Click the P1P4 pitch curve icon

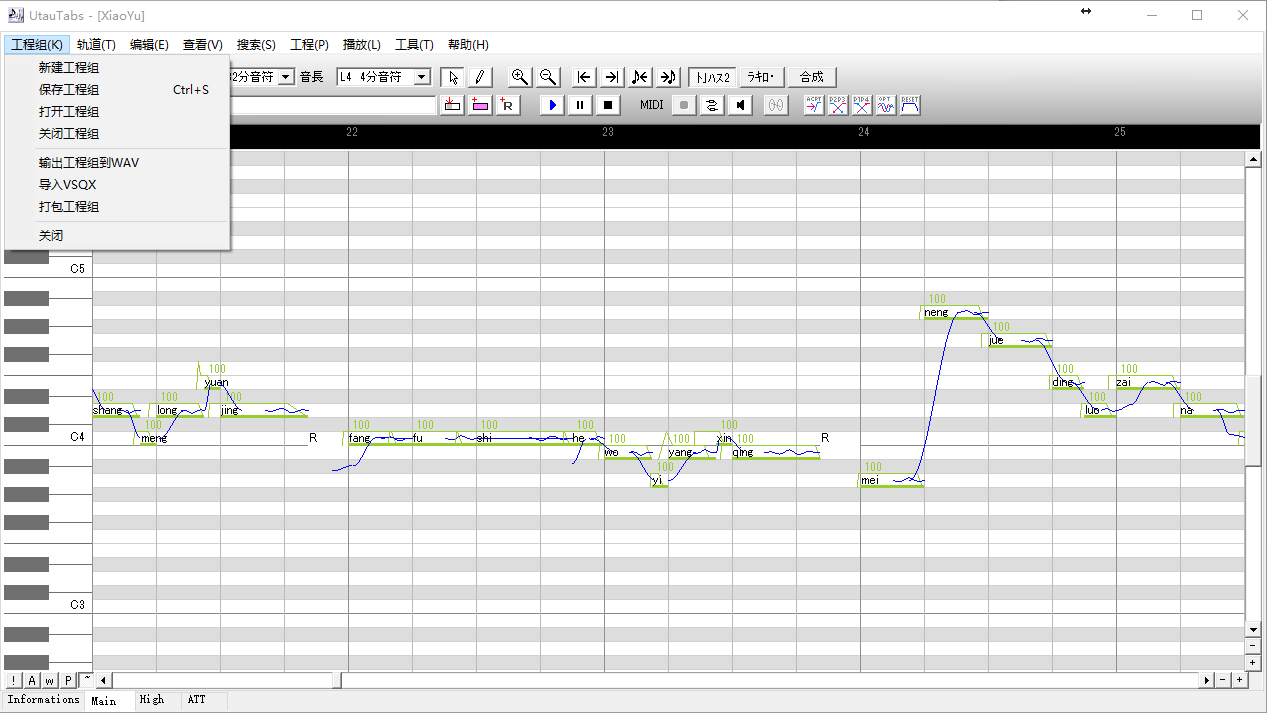[x=862, y=105]
